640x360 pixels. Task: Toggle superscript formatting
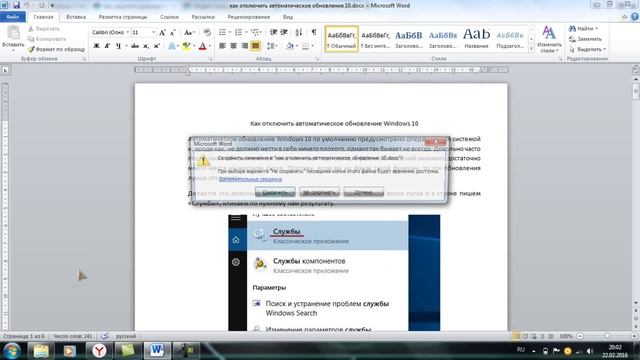point(157,46)
